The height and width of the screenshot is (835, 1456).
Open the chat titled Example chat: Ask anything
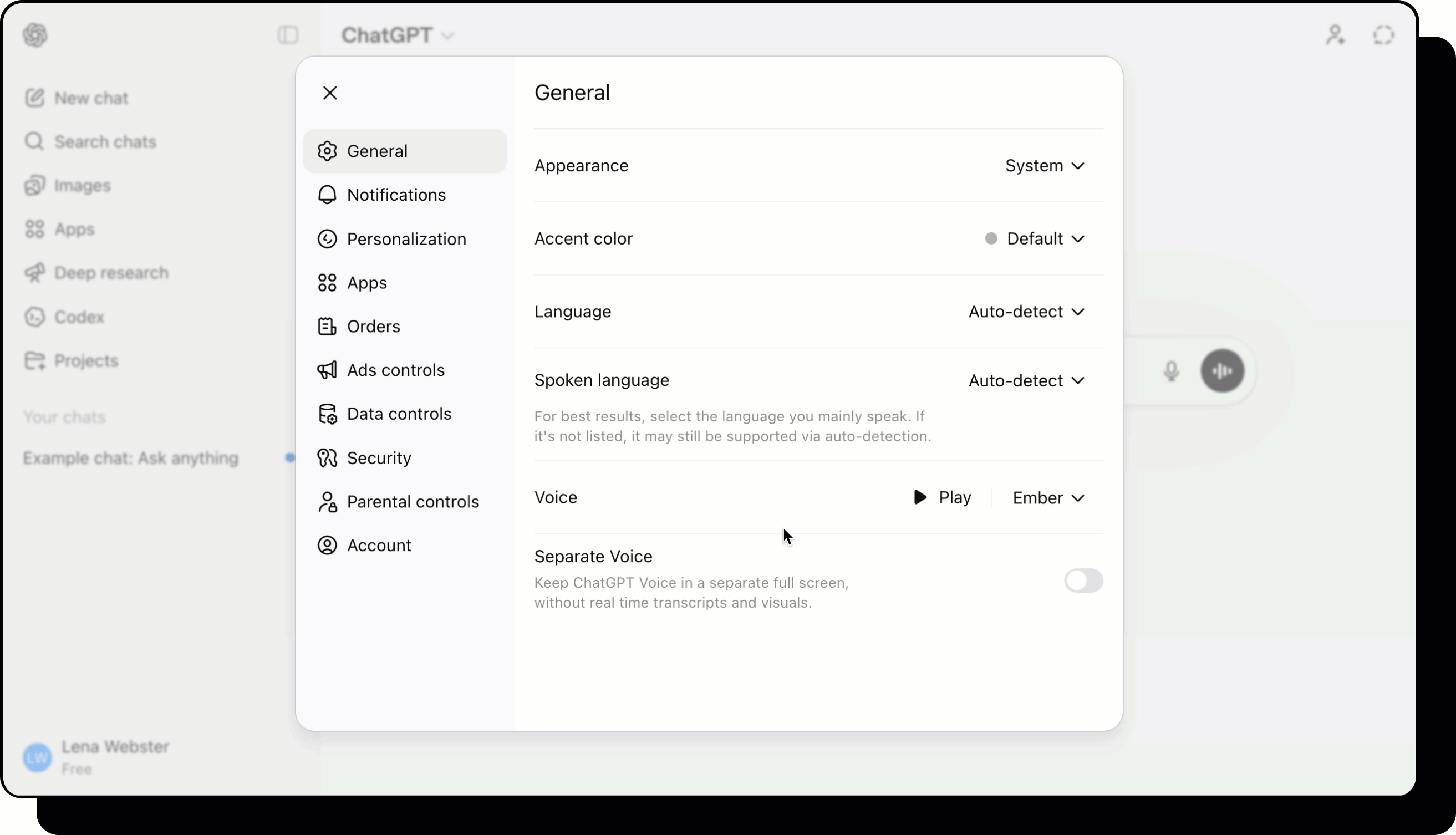pyautogui.click(x=131, y=457)
